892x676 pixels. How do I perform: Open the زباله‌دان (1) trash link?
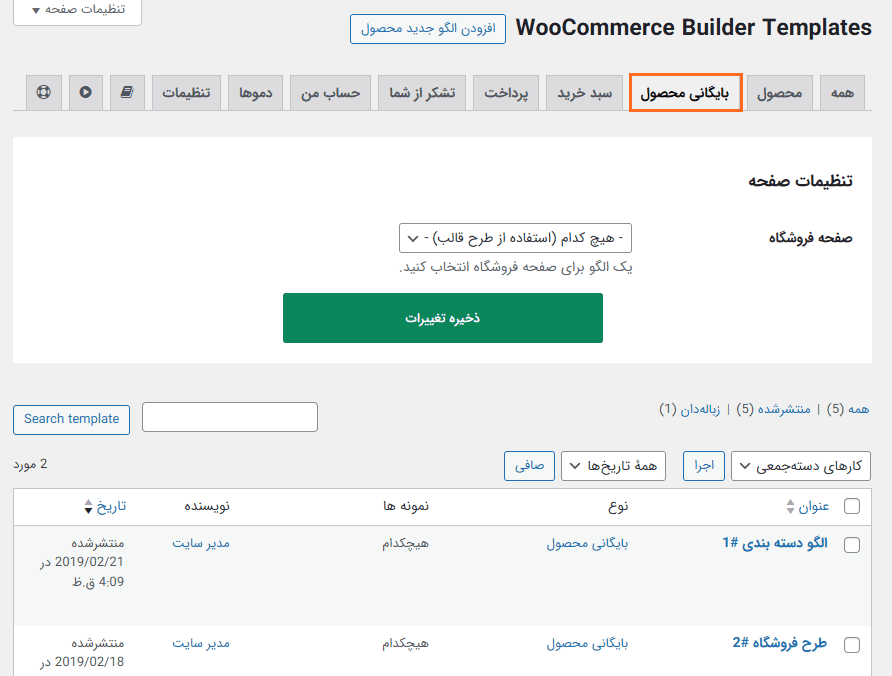(689, 409)
